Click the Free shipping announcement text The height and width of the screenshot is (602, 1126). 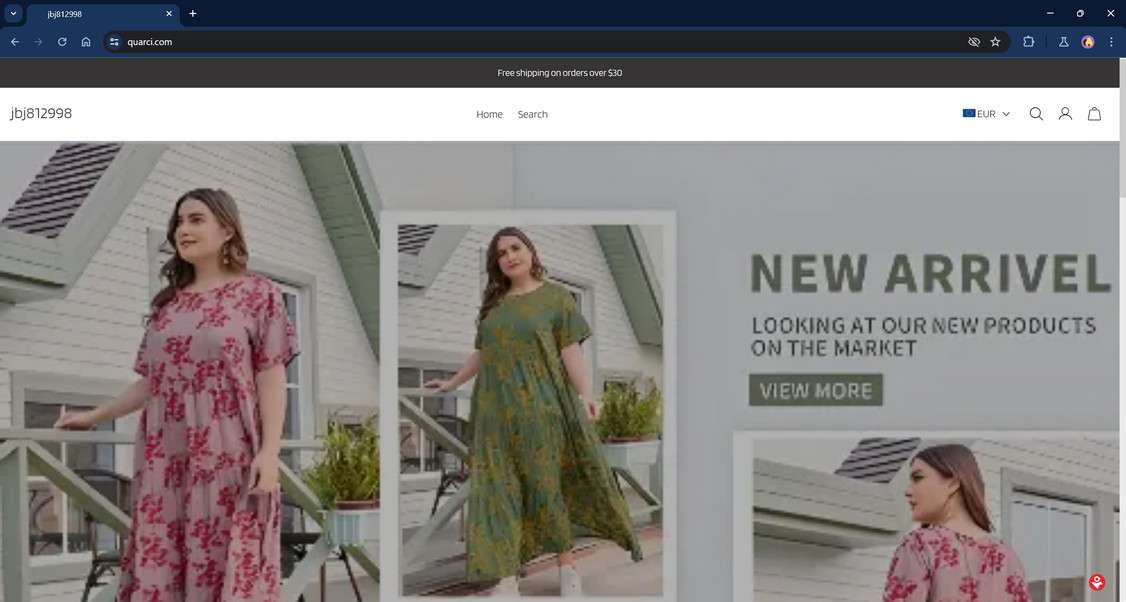(559, 73)
